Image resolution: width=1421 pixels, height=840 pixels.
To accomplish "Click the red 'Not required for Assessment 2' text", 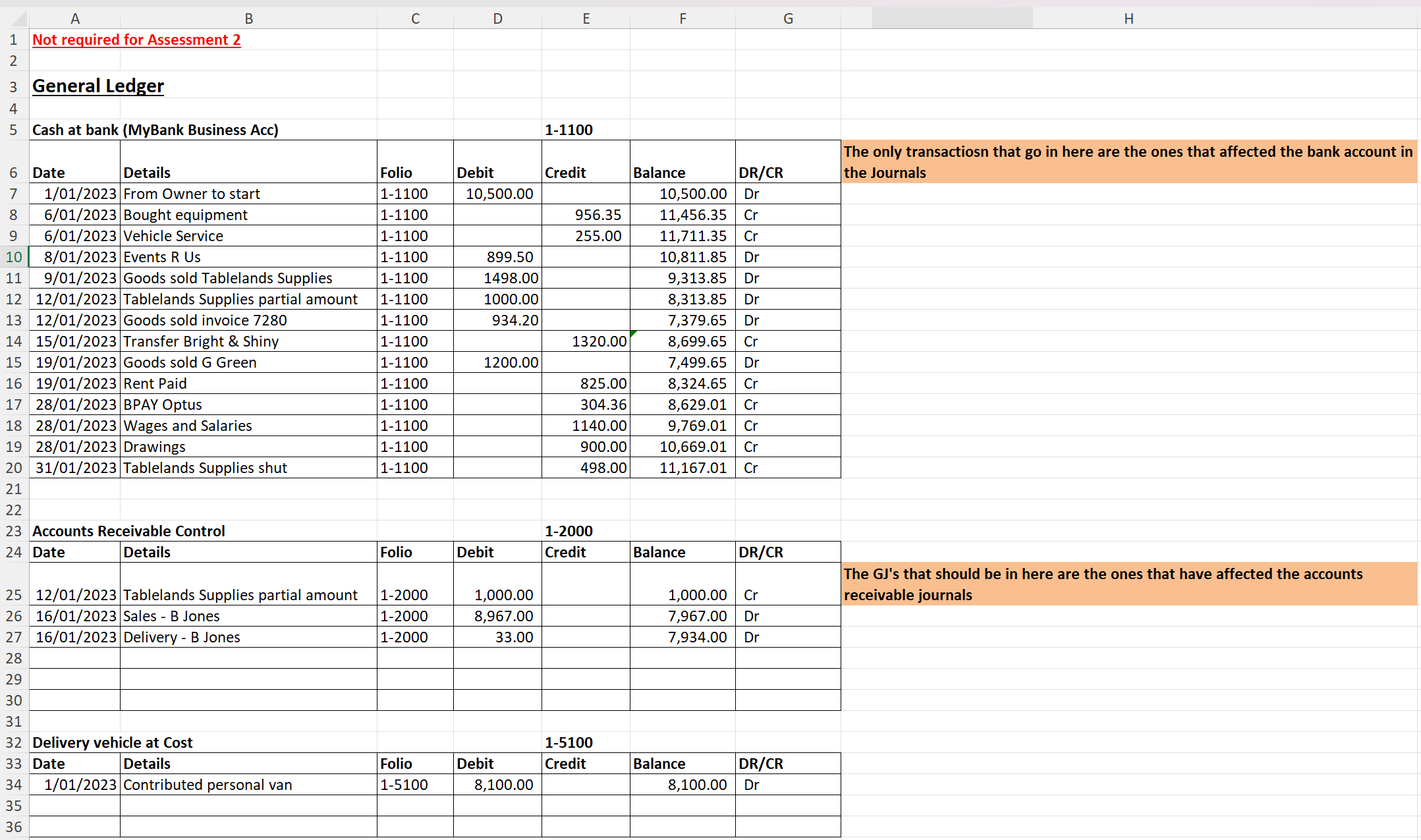I will pyautogui.click(x=136, y=40).
